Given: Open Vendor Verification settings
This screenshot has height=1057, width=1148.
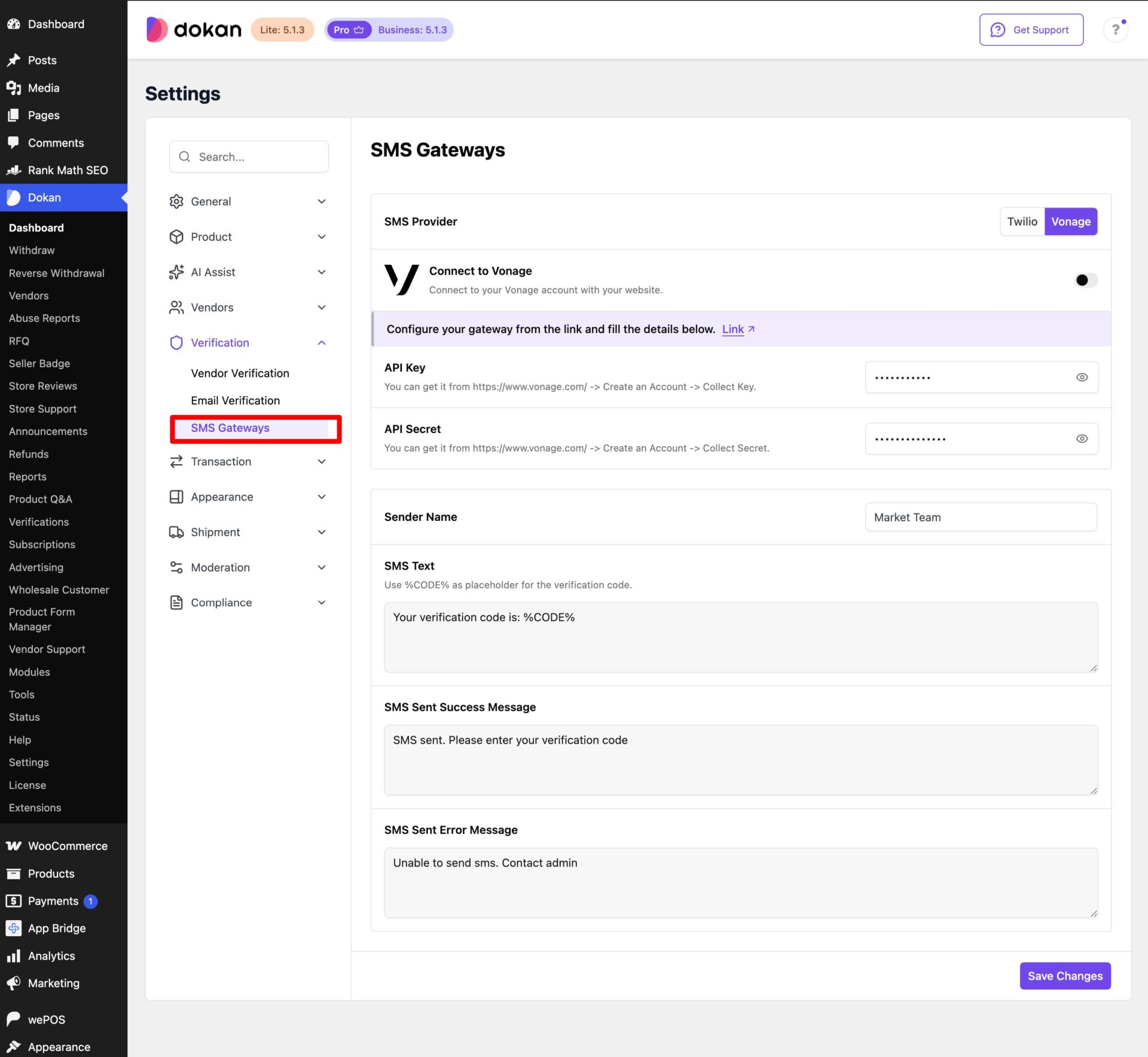Looking at the screenshot, I should [x=240, y=373].
